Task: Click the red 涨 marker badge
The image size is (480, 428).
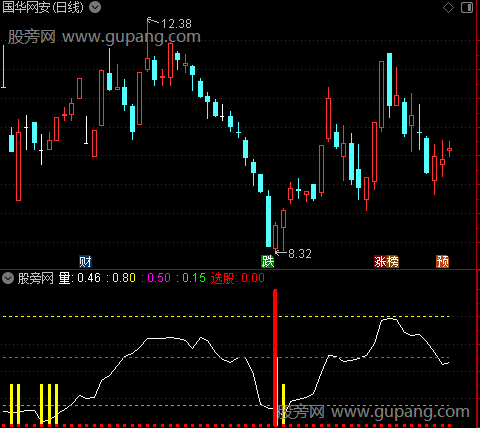Action: 380,262
